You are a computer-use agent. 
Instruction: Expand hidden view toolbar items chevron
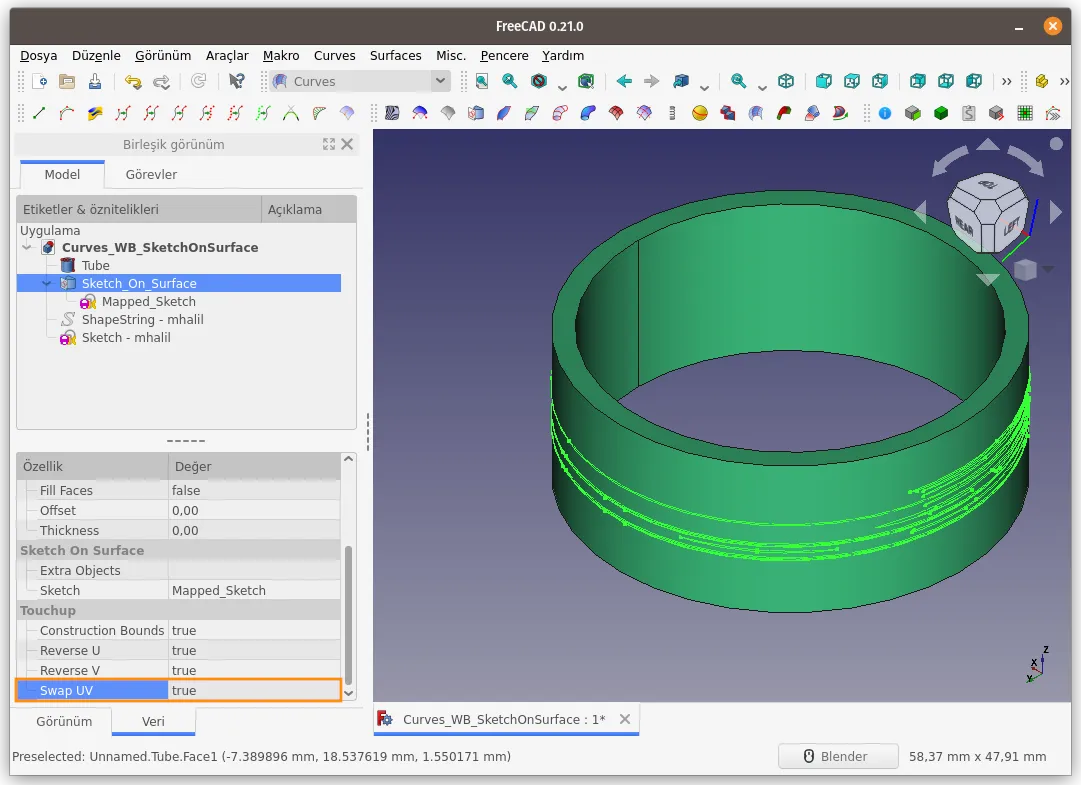click(x=1007, y=81)
